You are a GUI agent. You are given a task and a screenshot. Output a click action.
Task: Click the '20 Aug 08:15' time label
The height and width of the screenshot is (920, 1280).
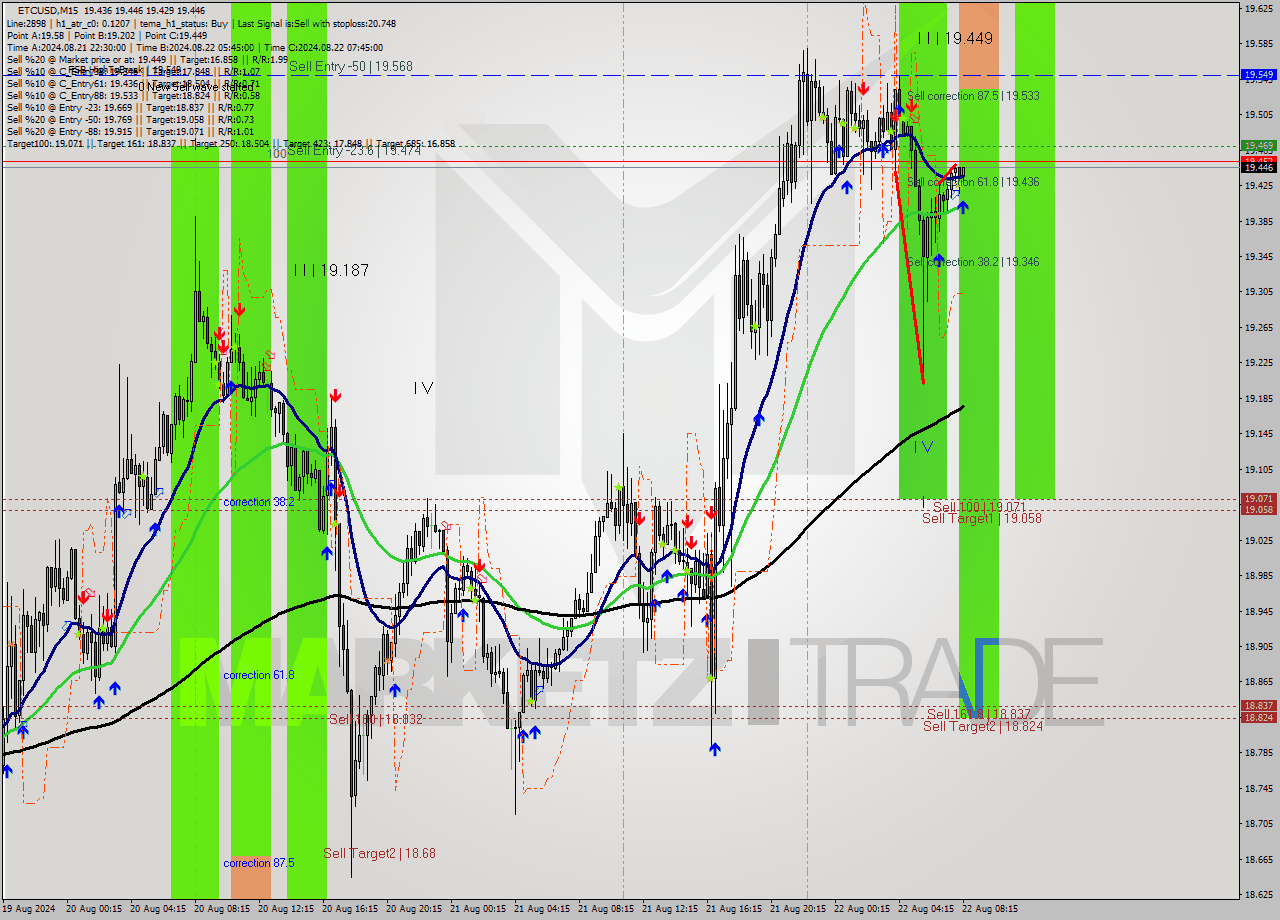223,909
